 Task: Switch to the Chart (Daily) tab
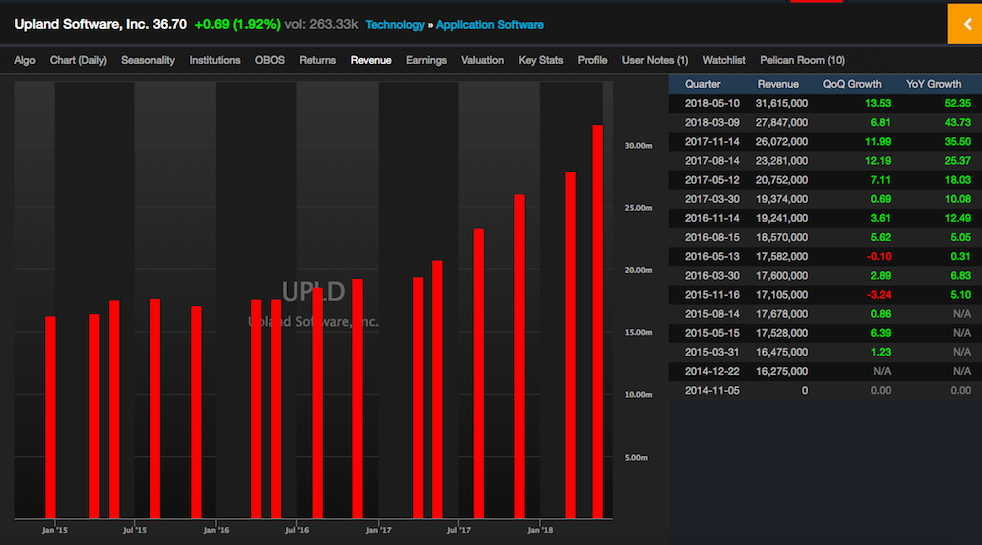click(x=78, y=60)
